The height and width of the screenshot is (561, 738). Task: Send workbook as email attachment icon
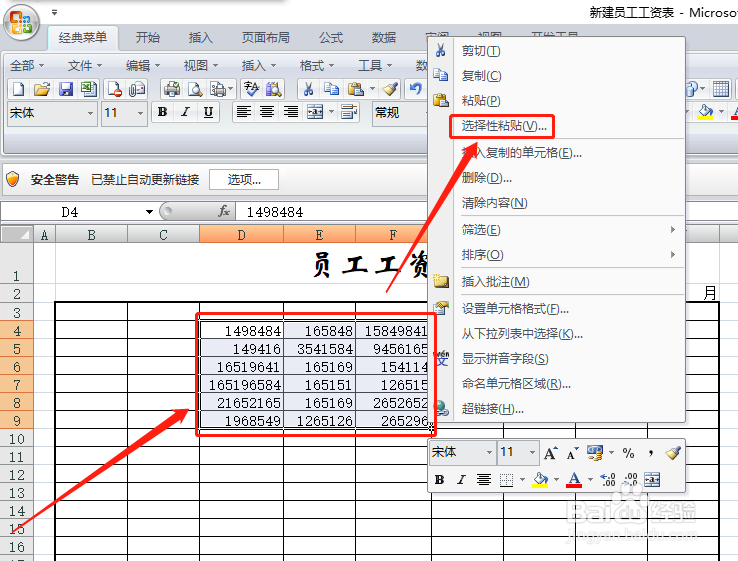click(137, 89)
